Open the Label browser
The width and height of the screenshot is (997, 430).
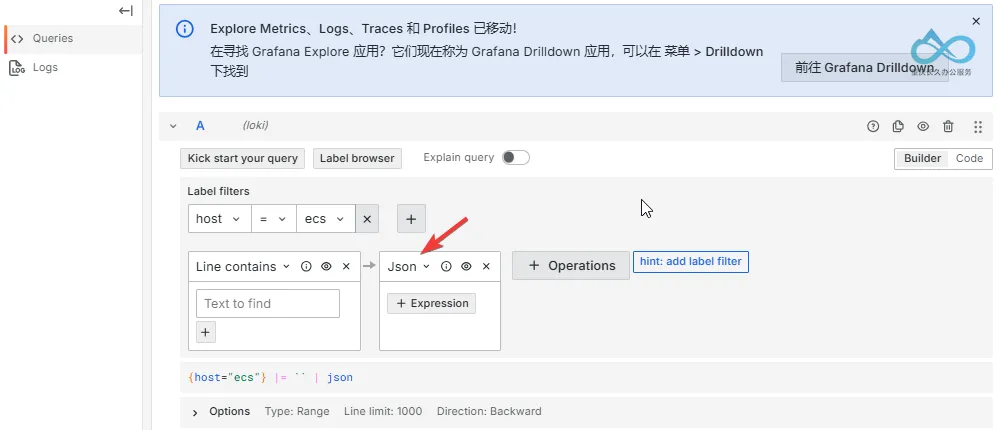coord(357,158)
